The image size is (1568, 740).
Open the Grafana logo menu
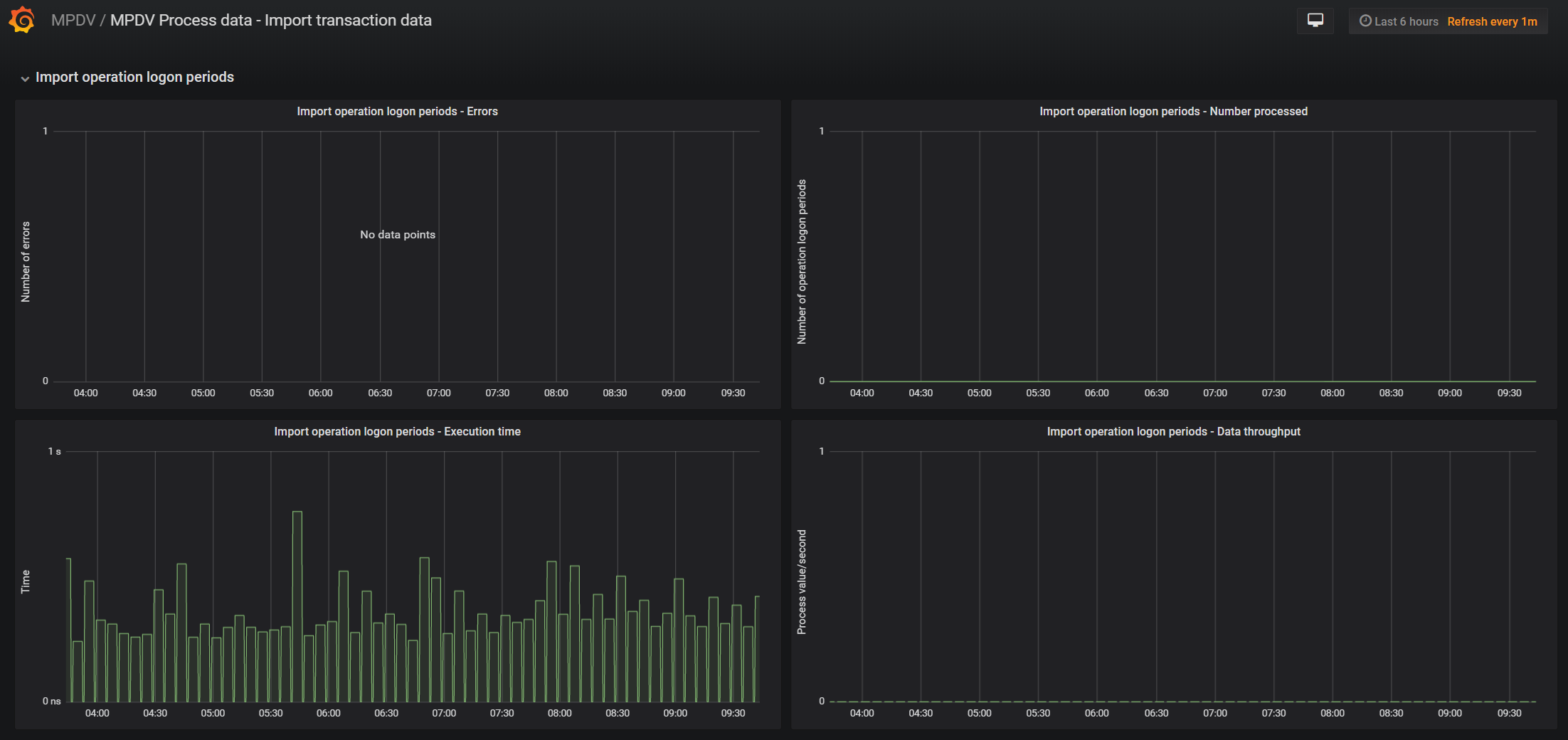[22, 20]
